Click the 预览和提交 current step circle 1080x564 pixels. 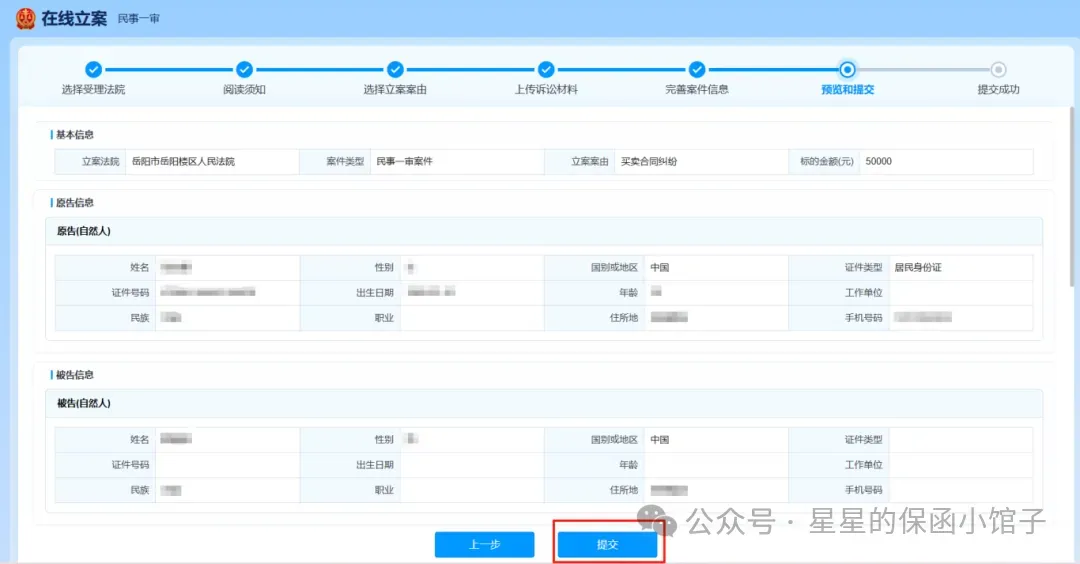tap(848, 70)
